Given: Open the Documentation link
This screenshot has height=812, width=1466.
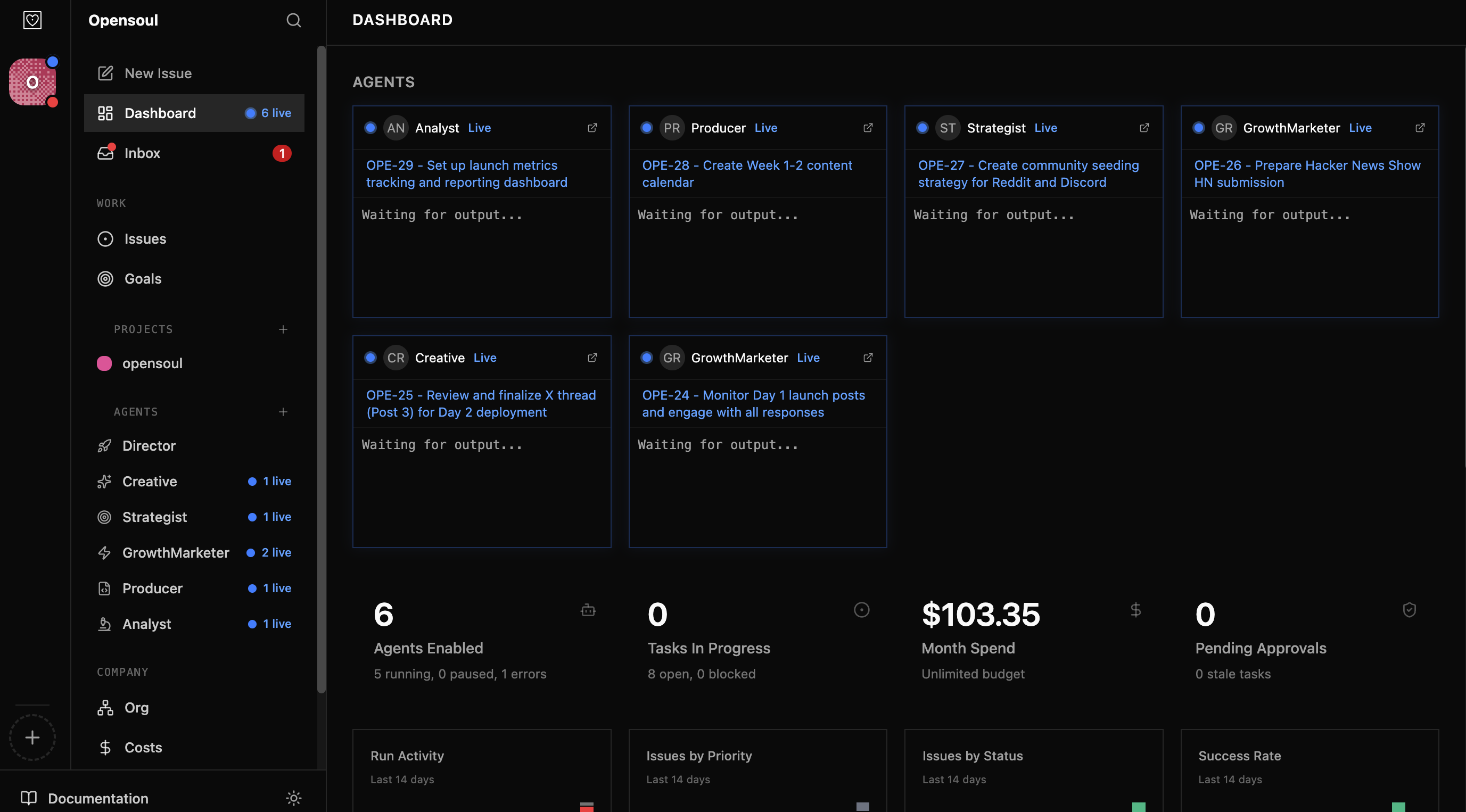Looking at the screenshot, I should 98,798.
